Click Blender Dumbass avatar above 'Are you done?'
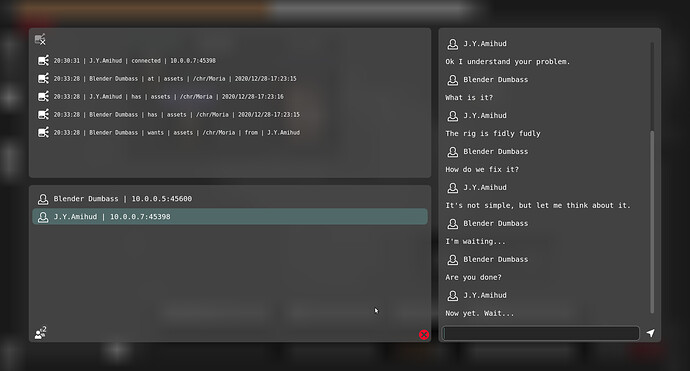 tap(452, 260)
